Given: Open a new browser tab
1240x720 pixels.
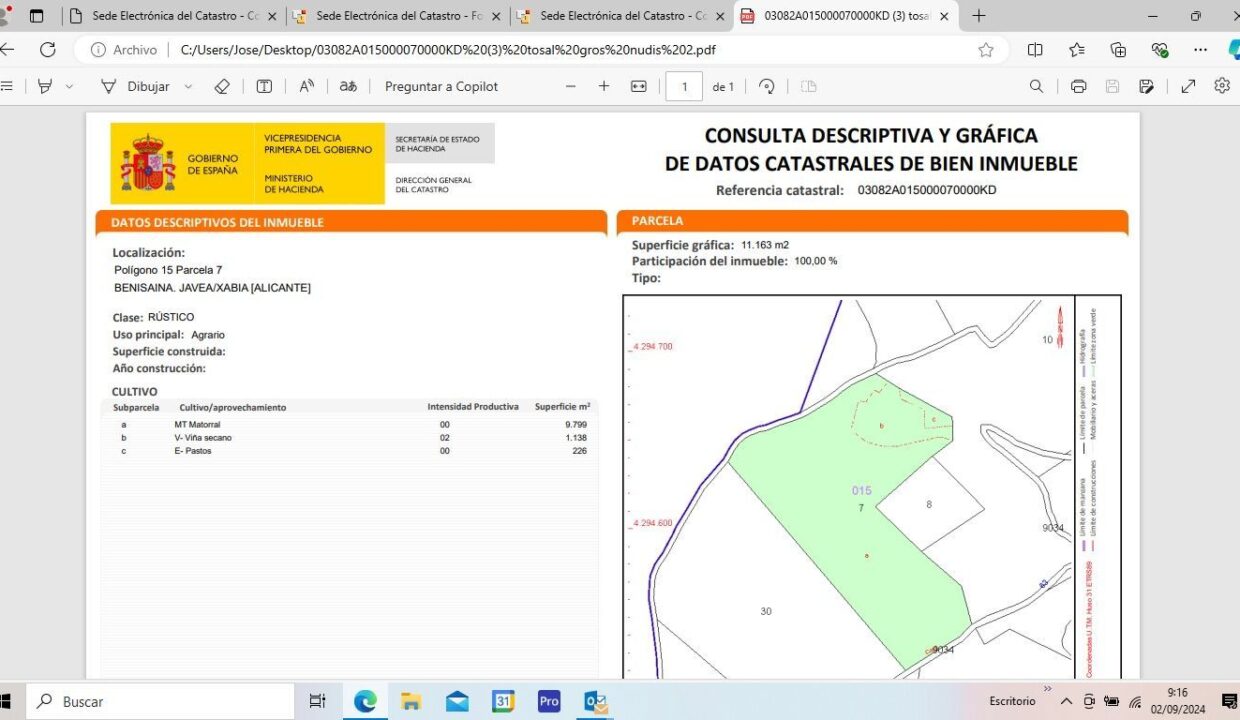Looking at the screenshot, I should tap(979, 16).
